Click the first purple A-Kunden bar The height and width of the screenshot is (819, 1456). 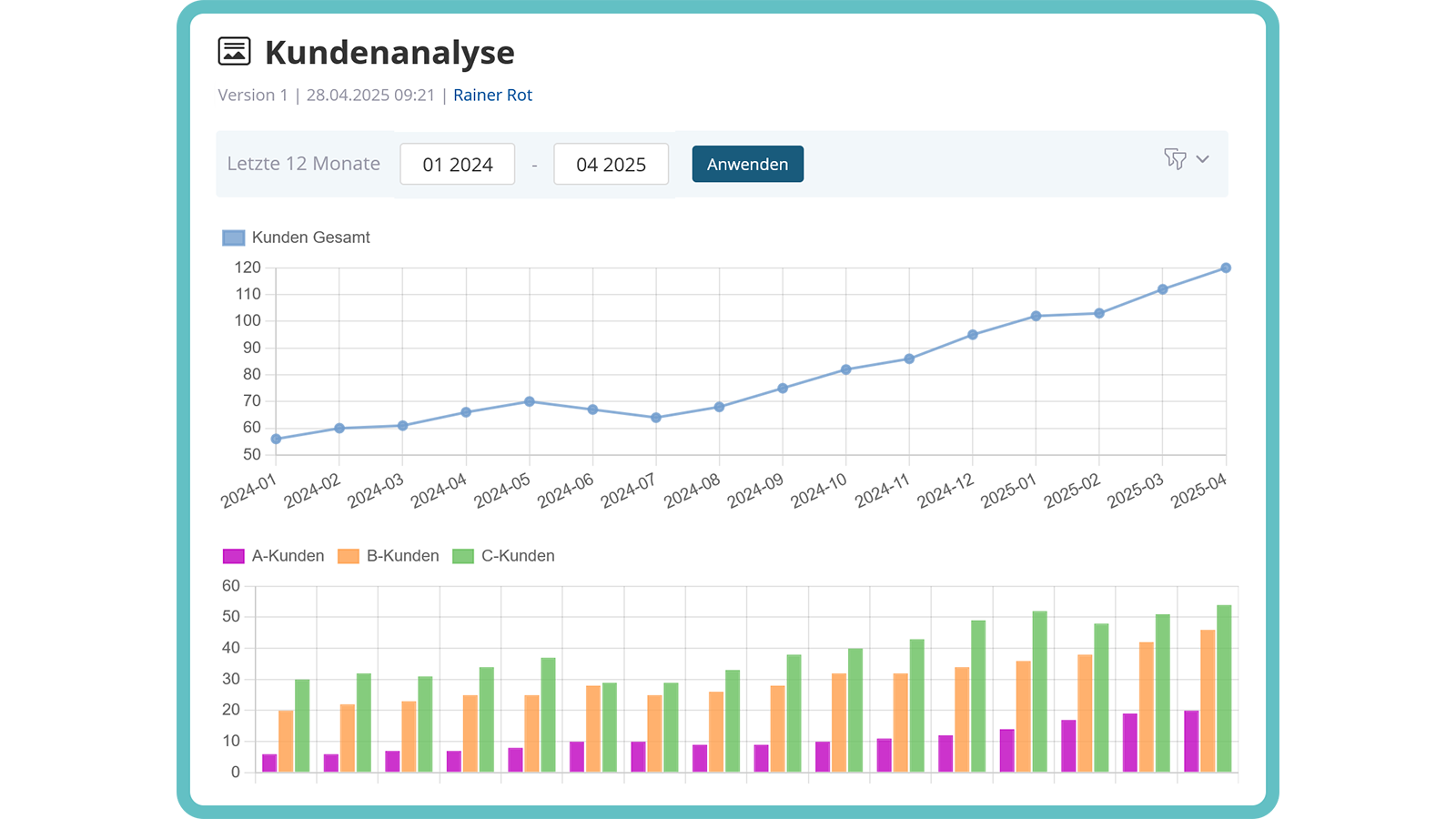click(x=269, y=763)
